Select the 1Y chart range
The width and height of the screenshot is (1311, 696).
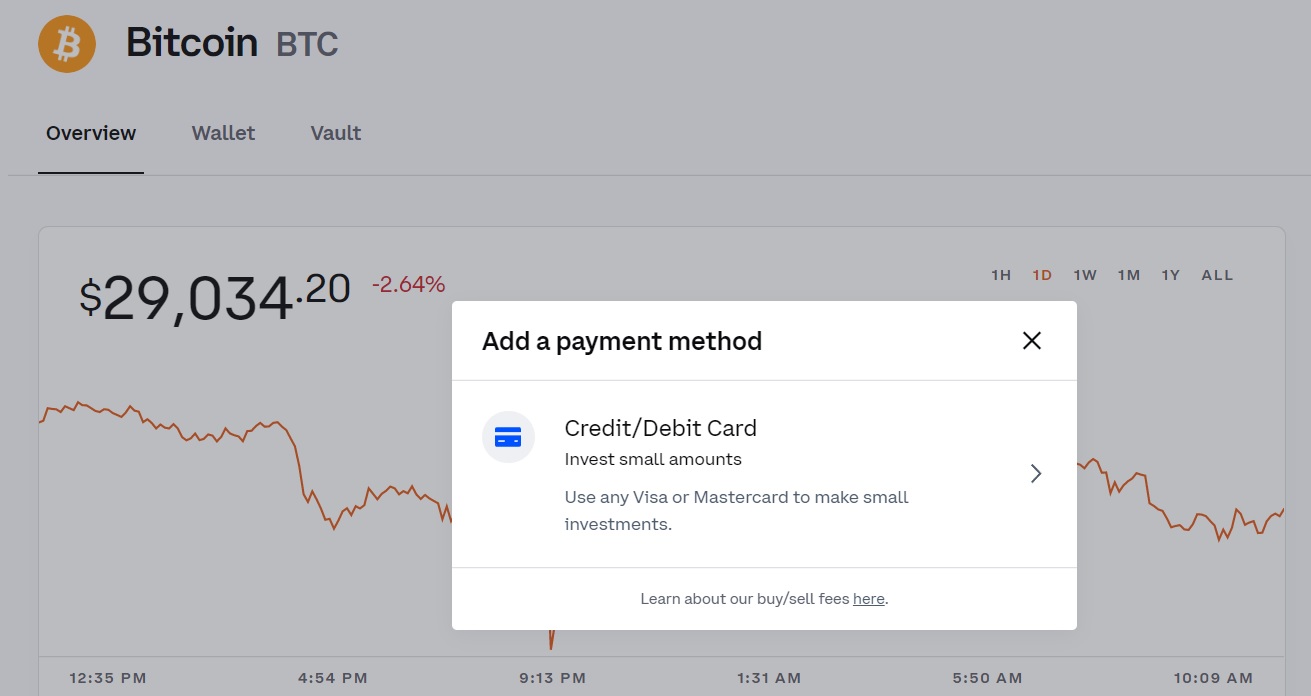pyautogui.click(x=1171, y=275)
